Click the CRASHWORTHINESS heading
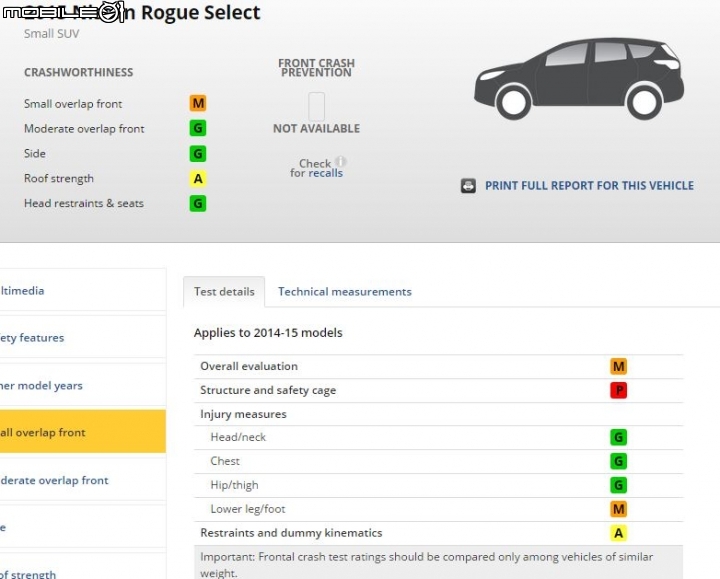The width and height of the screenshot is (720, 579). (x=79, y=72)
